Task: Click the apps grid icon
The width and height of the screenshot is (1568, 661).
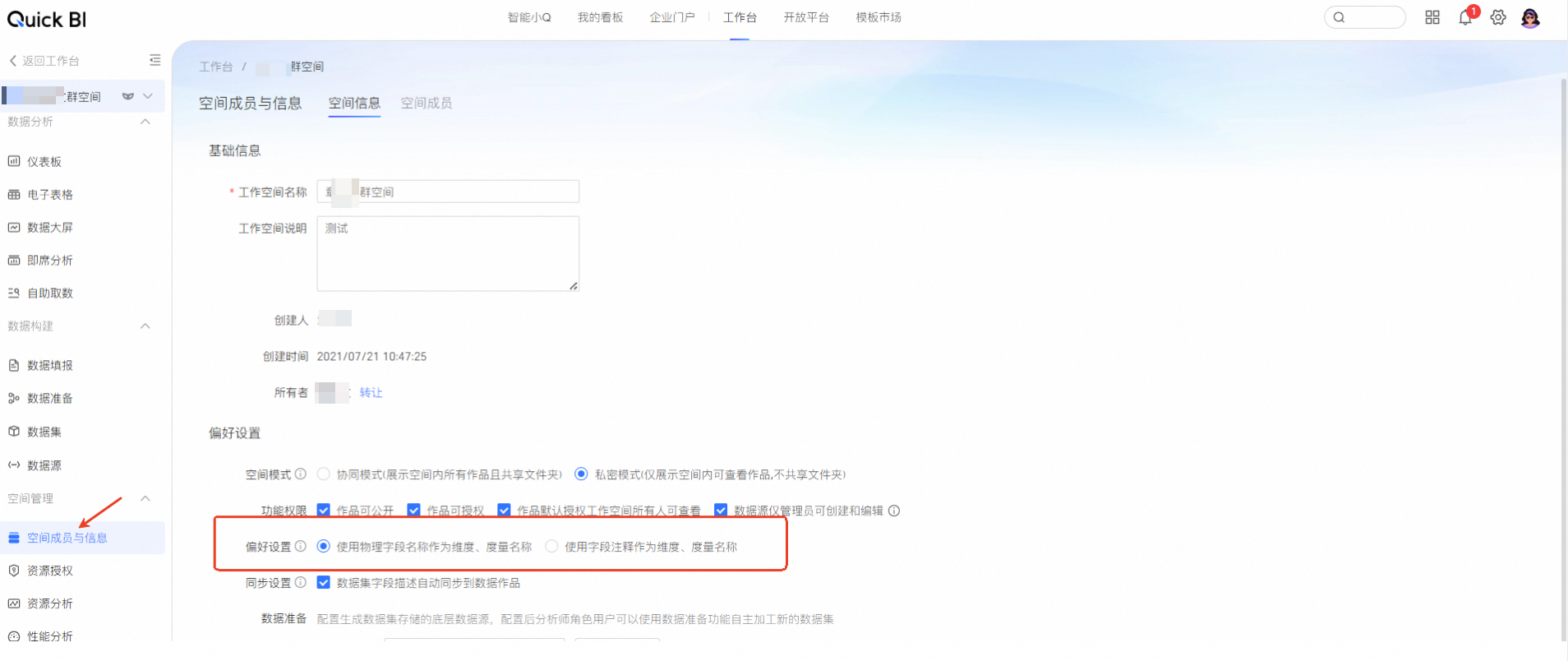Action: (x=1432, y=18)
